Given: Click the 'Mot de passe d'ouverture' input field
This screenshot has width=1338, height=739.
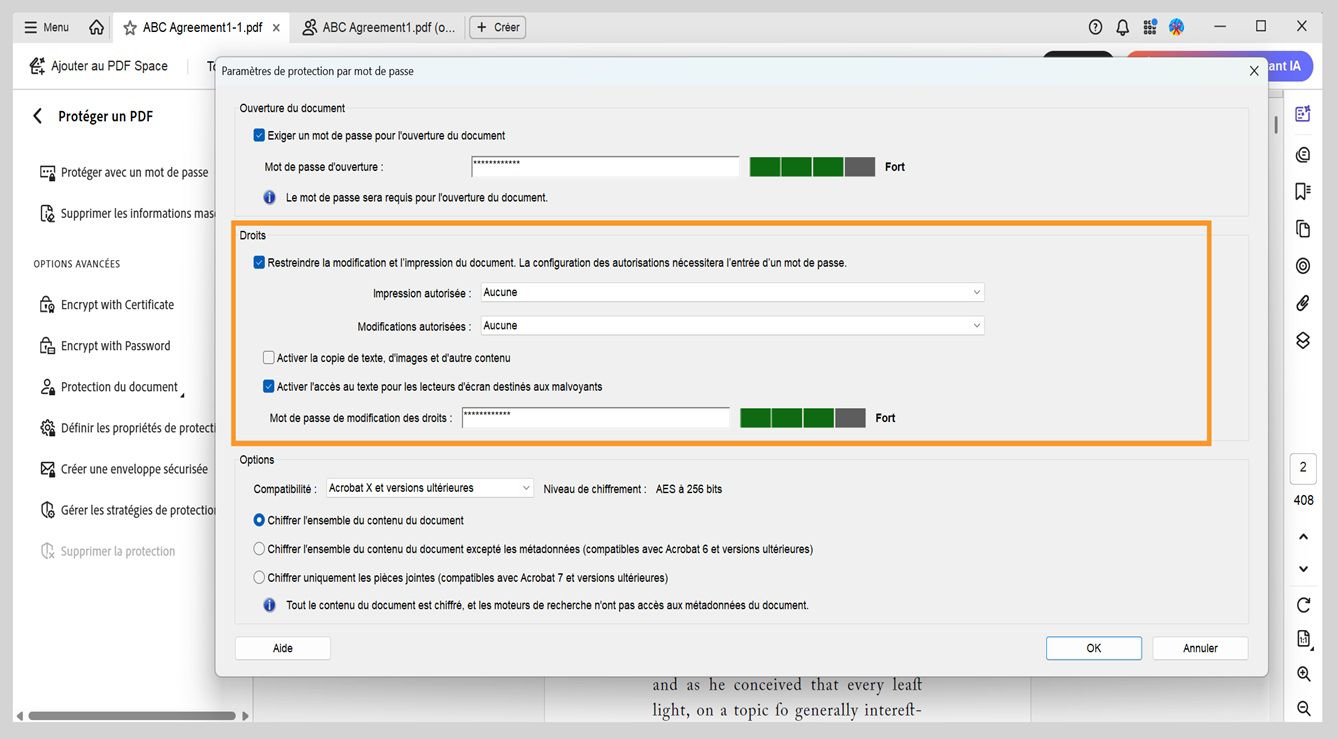Looking at the screenshot, I should [x=604, y=166].
